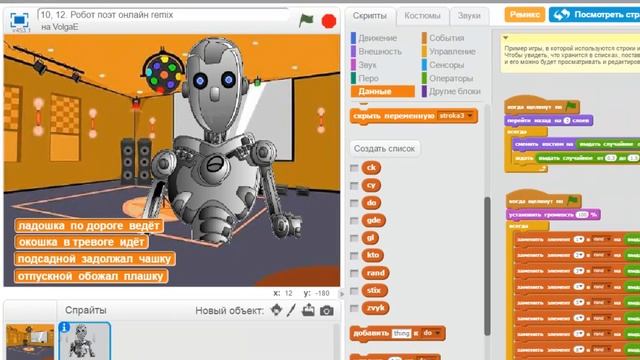Switch to the Скрипты tab

[369, 16]
